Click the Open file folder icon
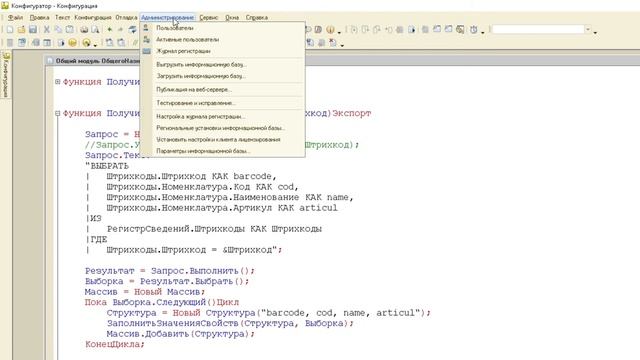The image size is (640, 360). pyautogui.click(x=21, y=30)
